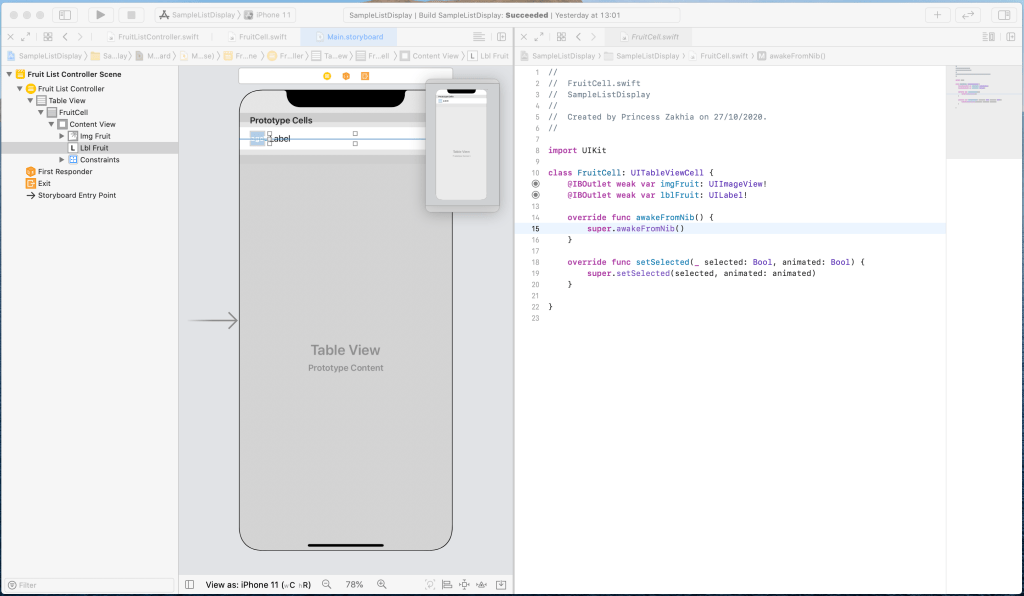Open the Library with the plus button
This screenshot has height=596, width=1024.
(937, 15)
